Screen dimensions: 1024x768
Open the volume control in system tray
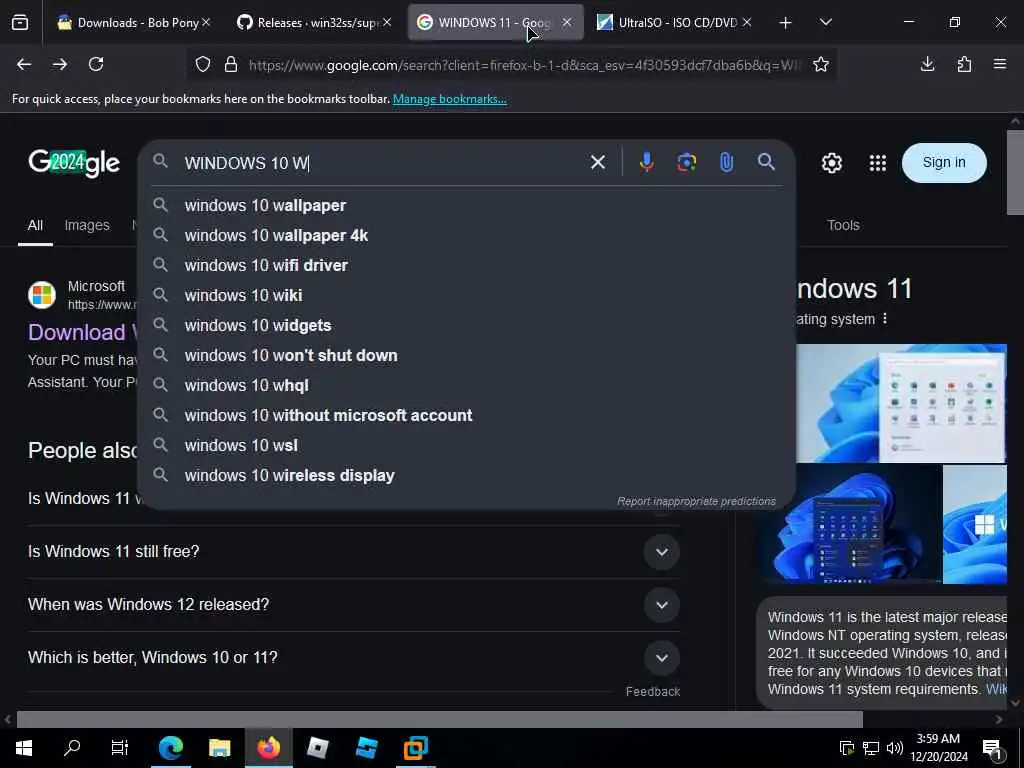[x=895, y=748]
